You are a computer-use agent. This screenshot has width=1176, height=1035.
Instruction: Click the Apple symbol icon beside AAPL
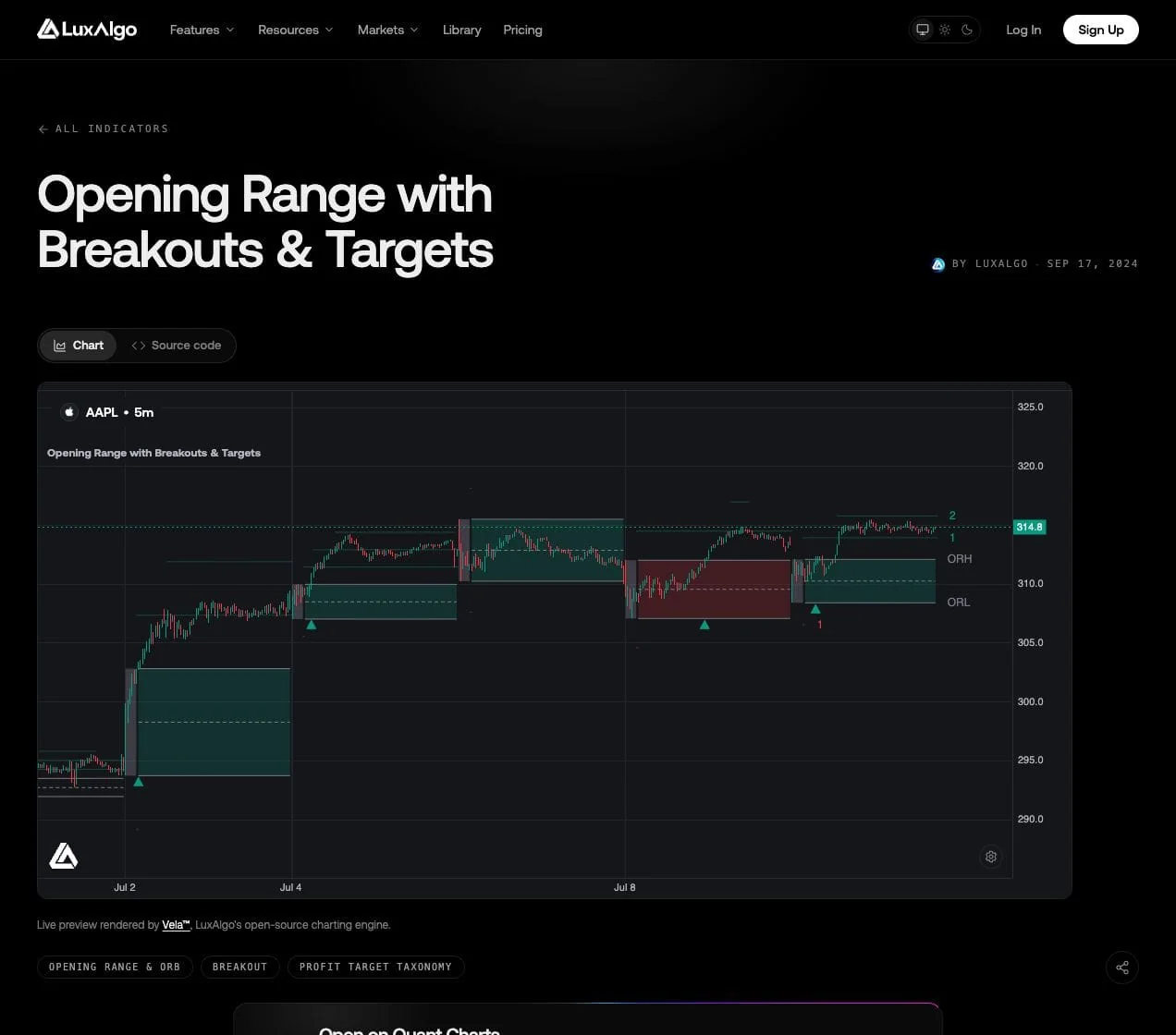click(x=69, y=412)
